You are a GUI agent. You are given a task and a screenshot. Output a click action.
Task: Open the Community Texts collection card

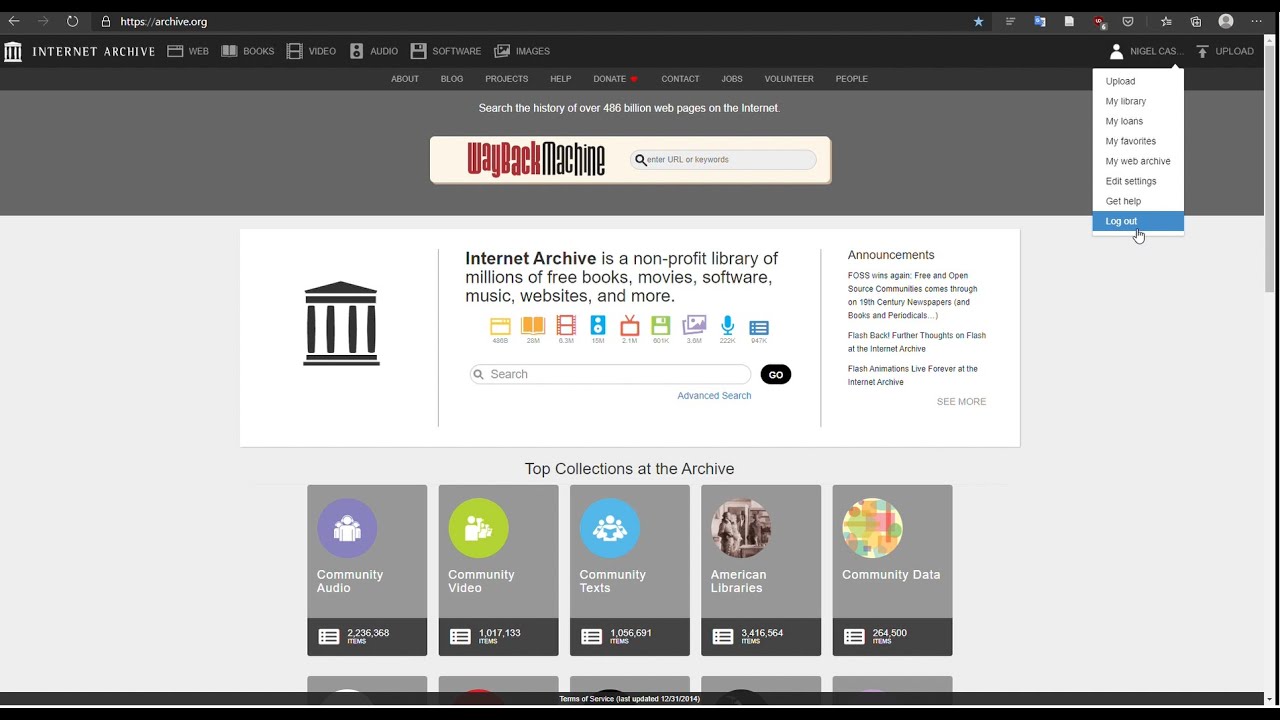(x=629, y=570)
